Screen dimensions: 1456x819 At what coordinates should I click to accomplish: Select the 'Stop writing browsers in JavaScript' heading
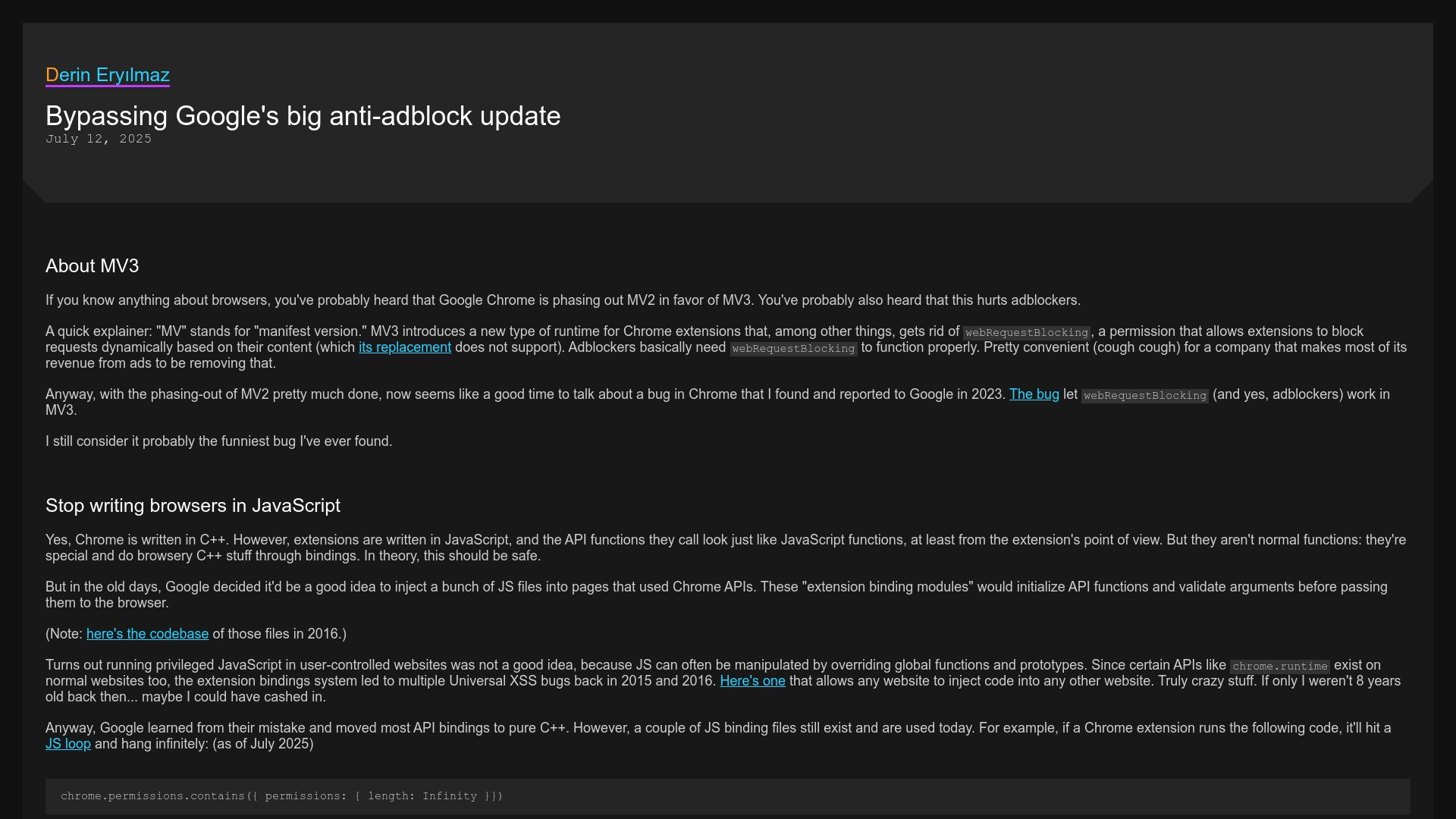(193, 506)
